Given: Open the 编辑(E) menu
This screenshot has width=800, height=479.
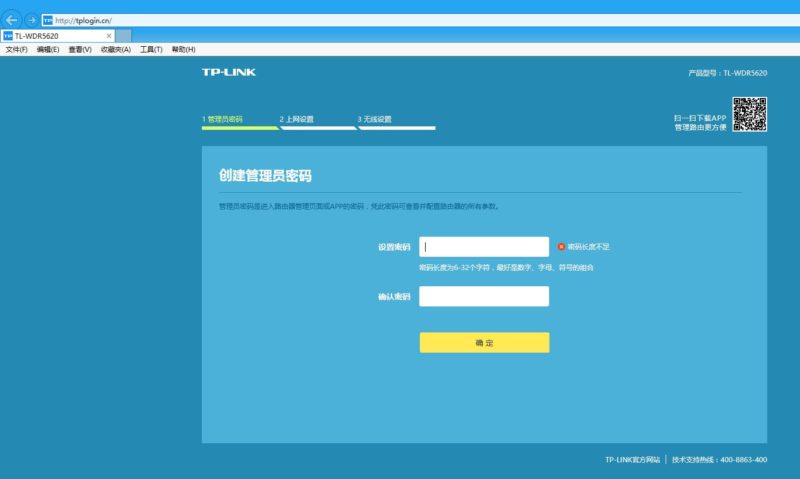Looking at the screenshot, I should click(x=48, y=49).
